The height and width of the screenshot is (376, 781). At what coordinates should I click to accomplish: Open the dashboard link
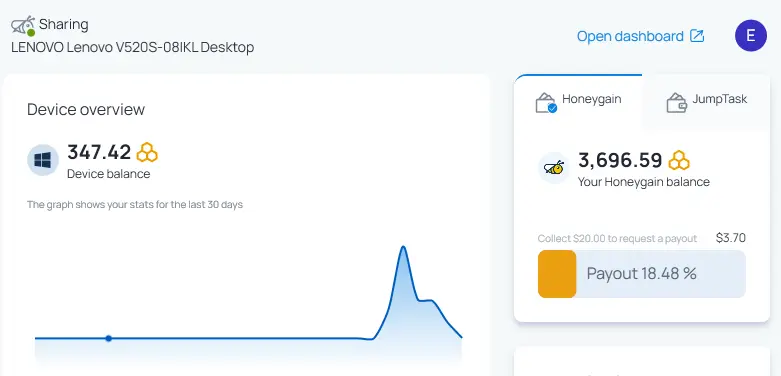click(641, 36)
